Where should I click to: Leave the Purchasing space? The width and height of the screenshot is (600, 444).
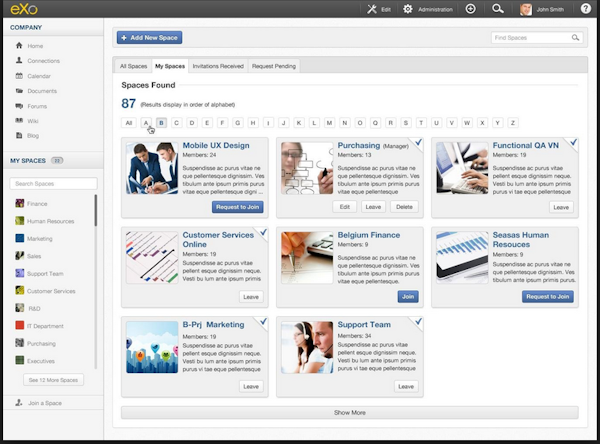click(373, 207)
